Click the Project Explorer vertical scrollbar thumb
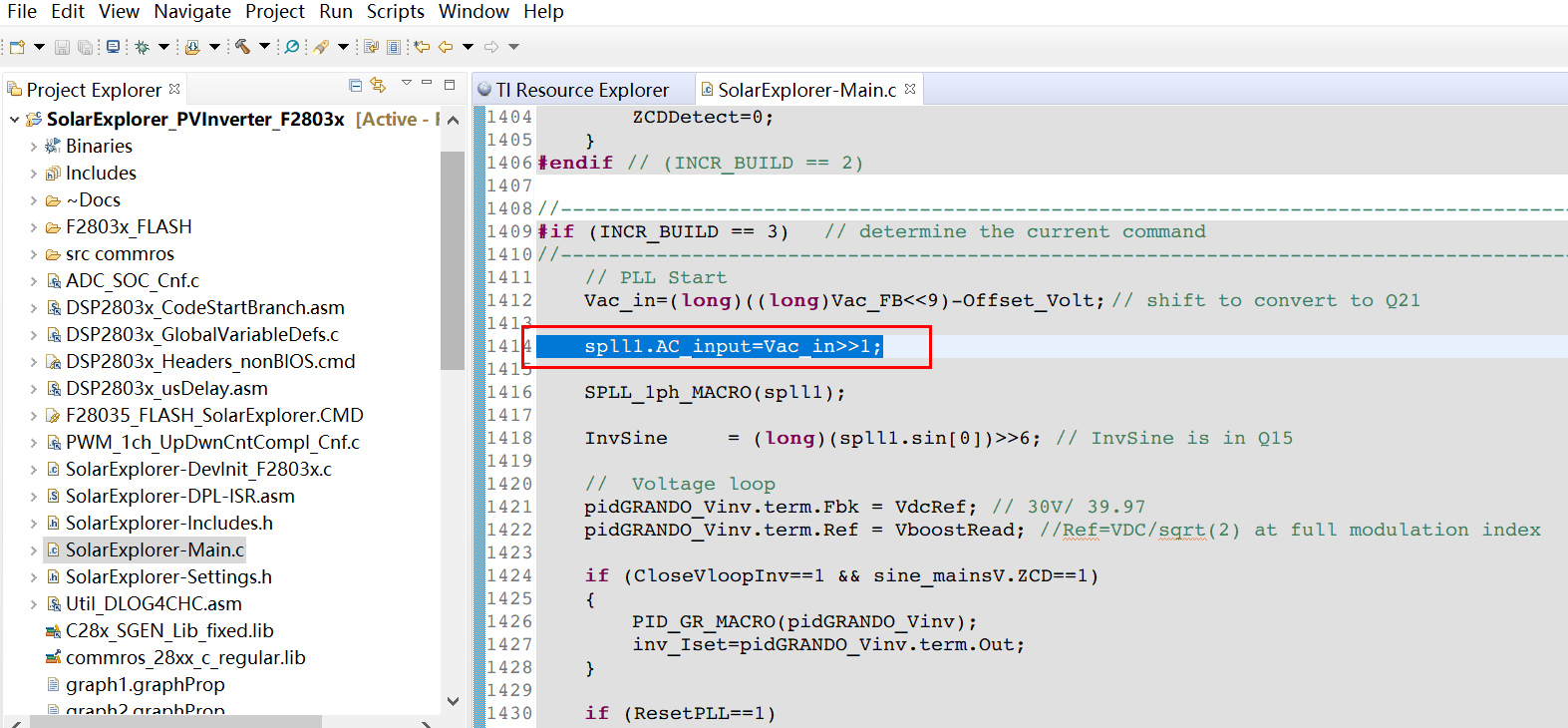The width and height of the screenshot is (1568, 728). coord(453,259)
